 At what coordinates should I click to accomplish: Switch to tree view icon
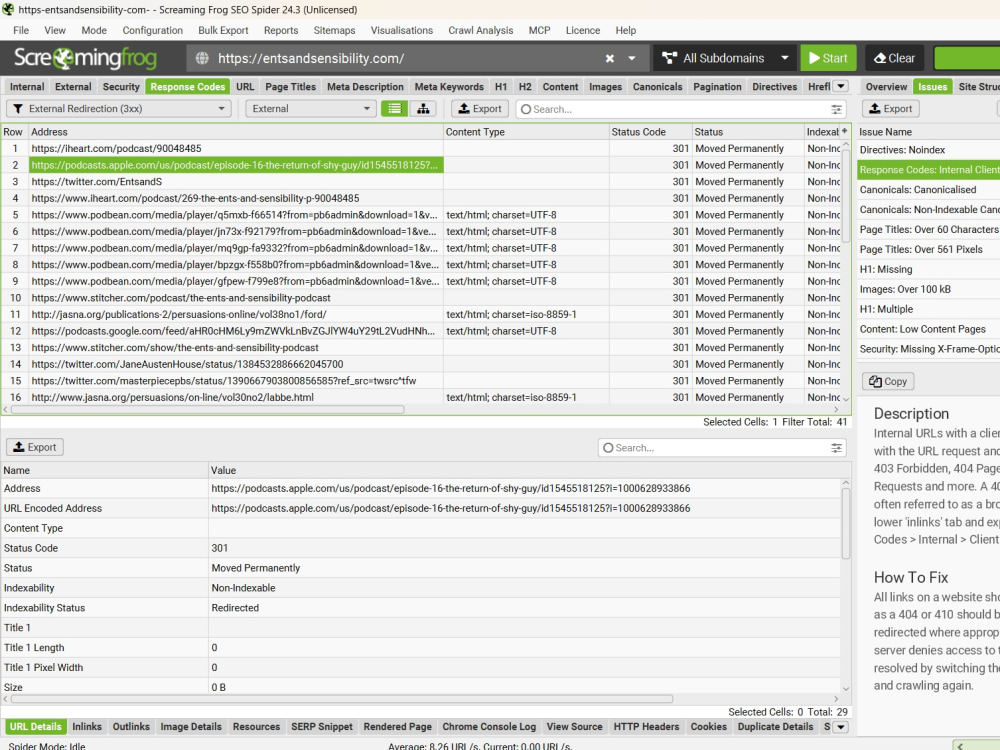pos(423,108)
